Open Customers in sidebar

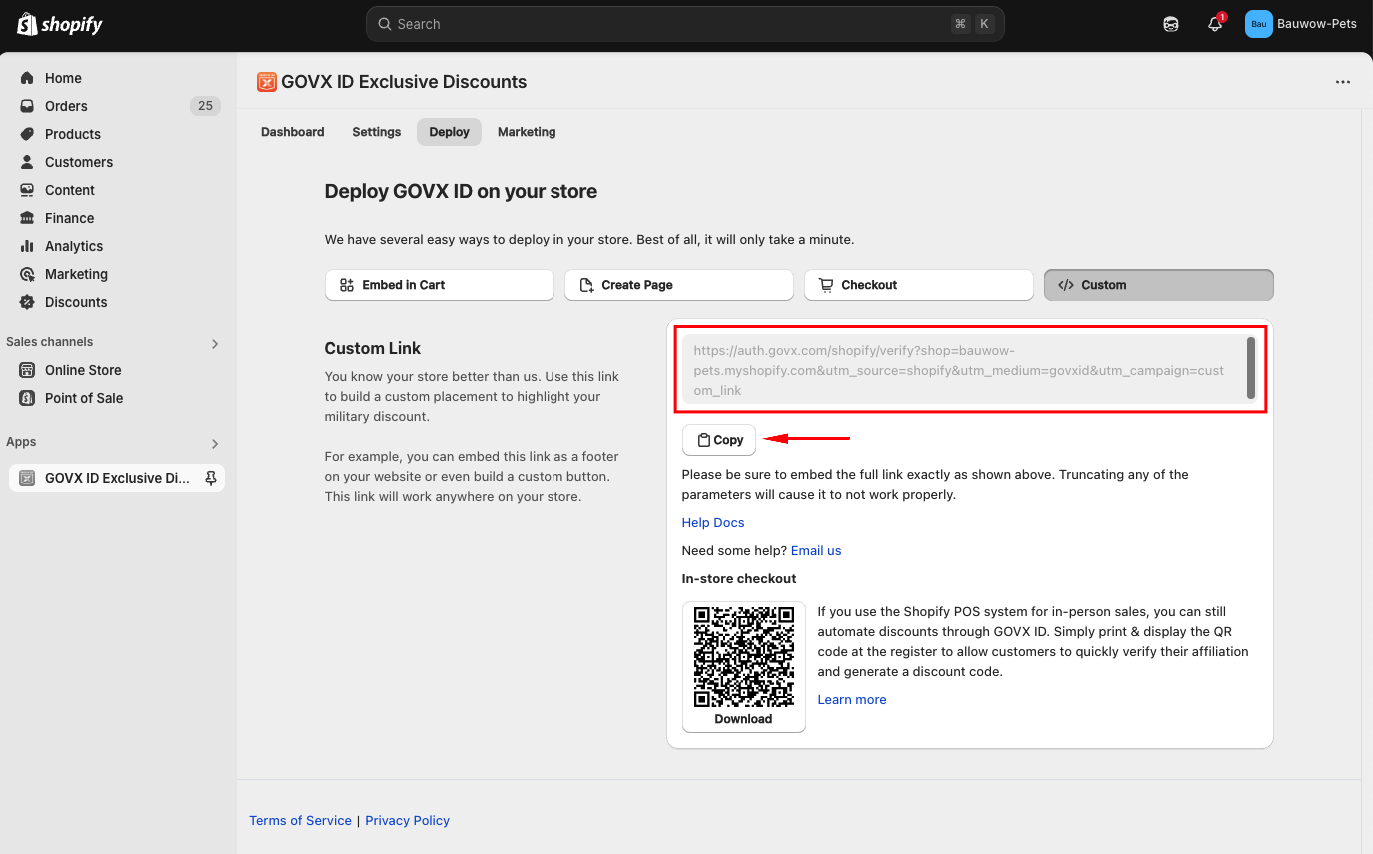(x=79, y=162)
